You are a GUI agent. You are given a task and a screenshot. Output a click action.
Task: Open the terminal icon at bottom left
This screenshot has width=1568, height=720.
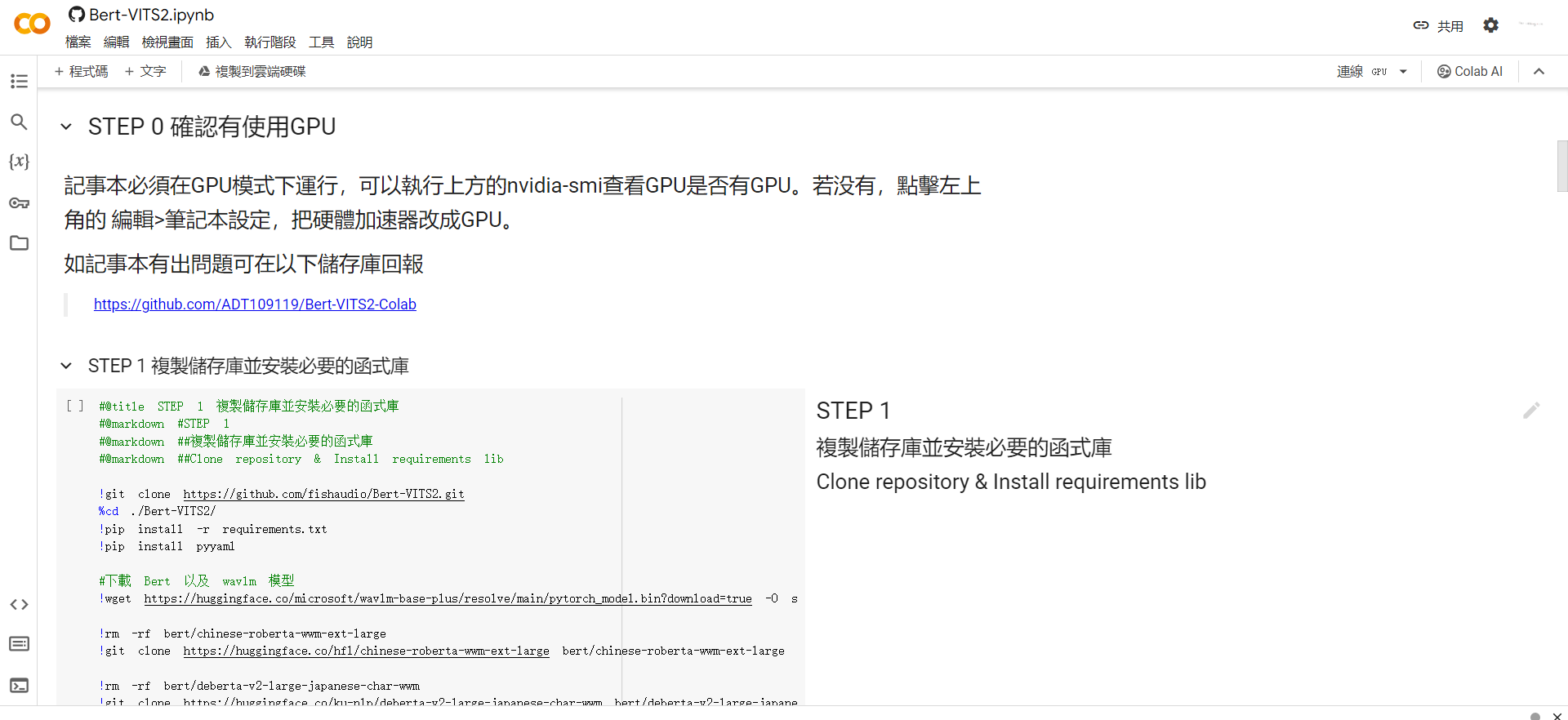[19, 685]
